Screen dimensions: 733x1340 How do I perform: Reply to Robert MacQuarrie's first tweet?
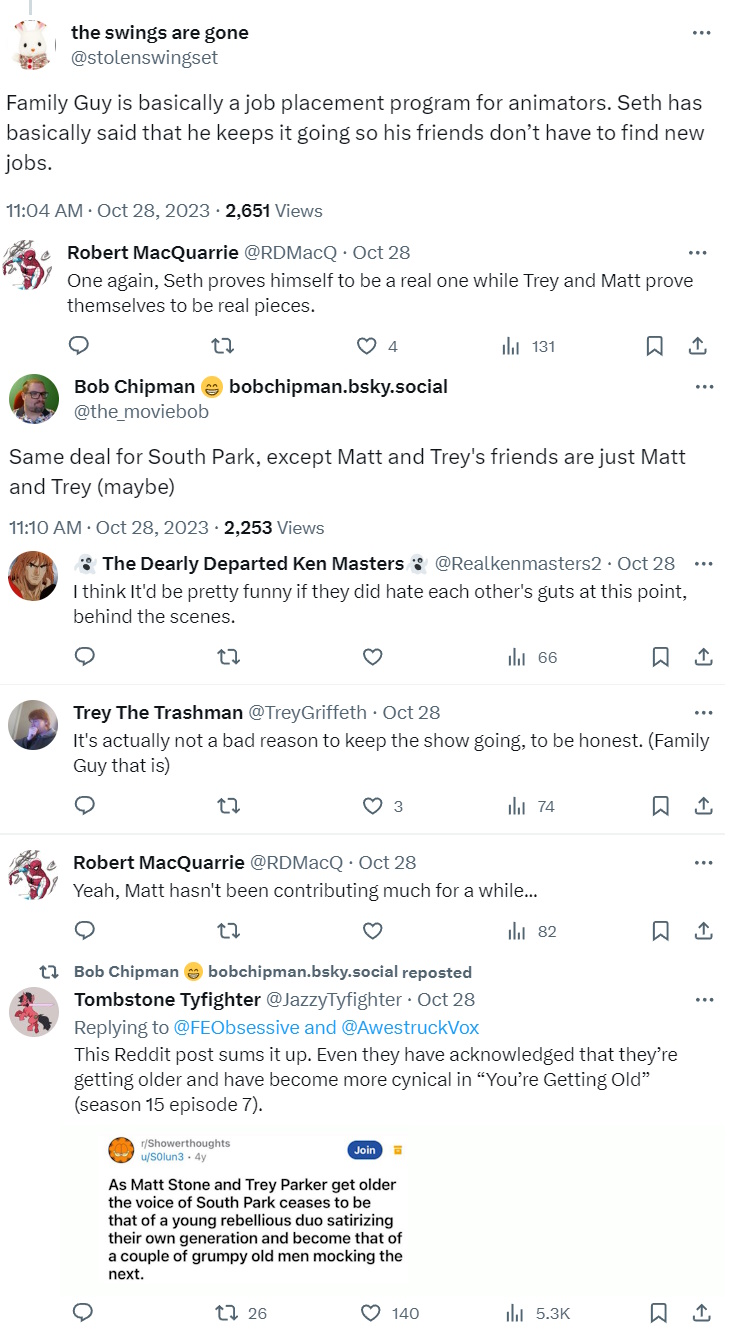pyautogui.click(x=79, y=346)
